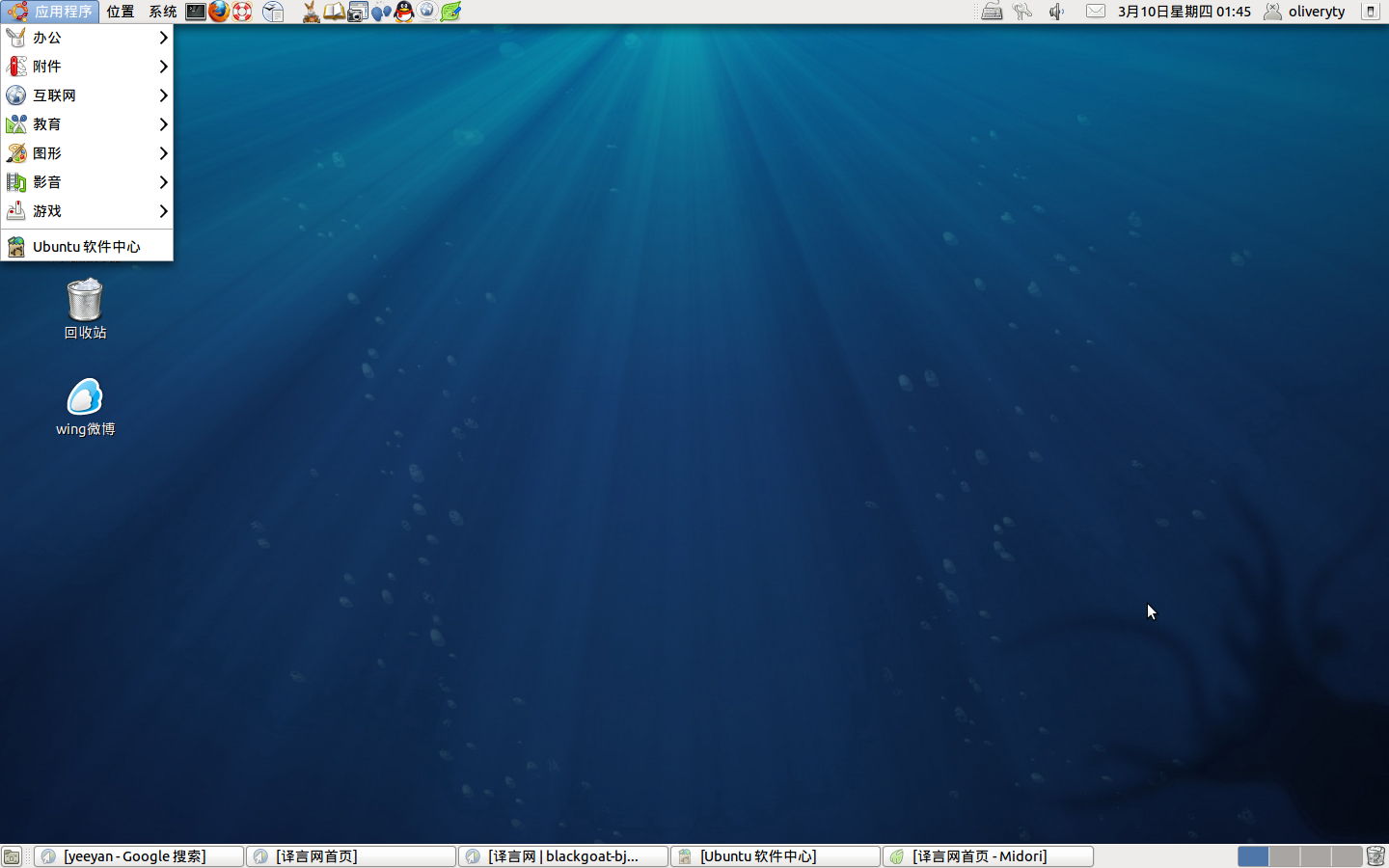Switch to the fourth workspace
The height and width of the screenshot is (868, 1389).
tap(1346, 856)
